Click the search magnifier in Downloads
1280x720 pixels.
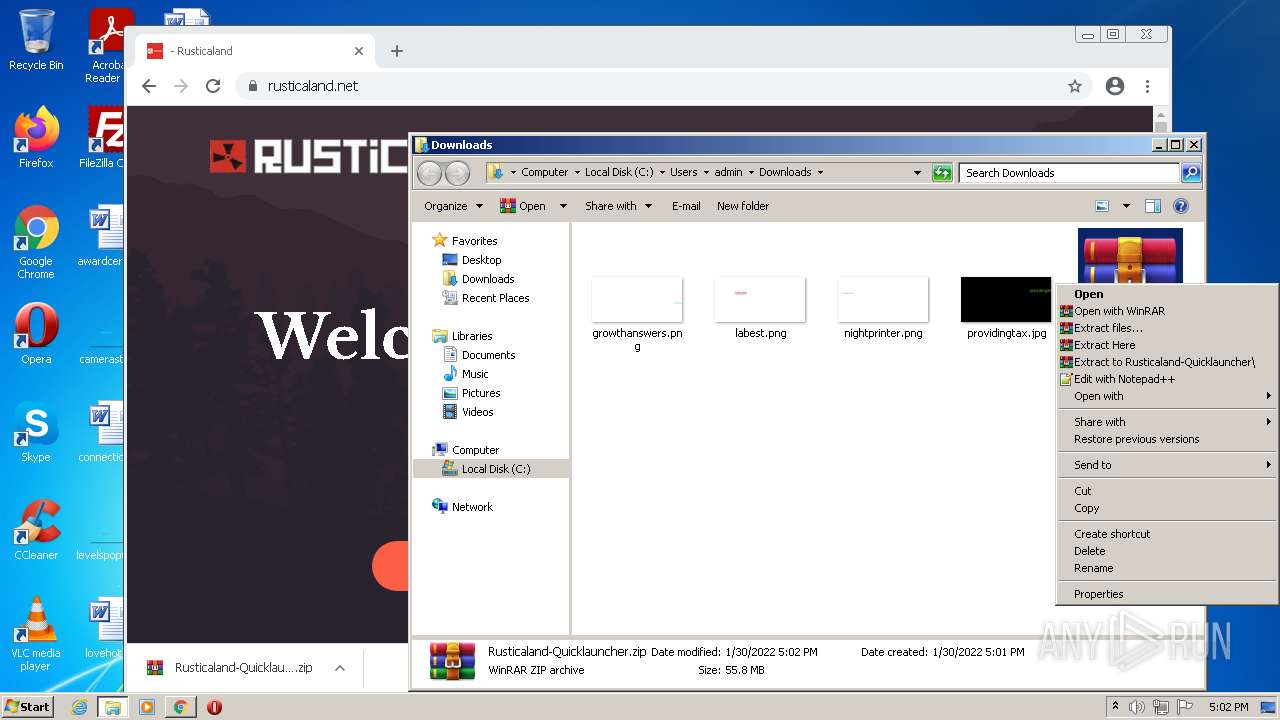point(1190,173)
